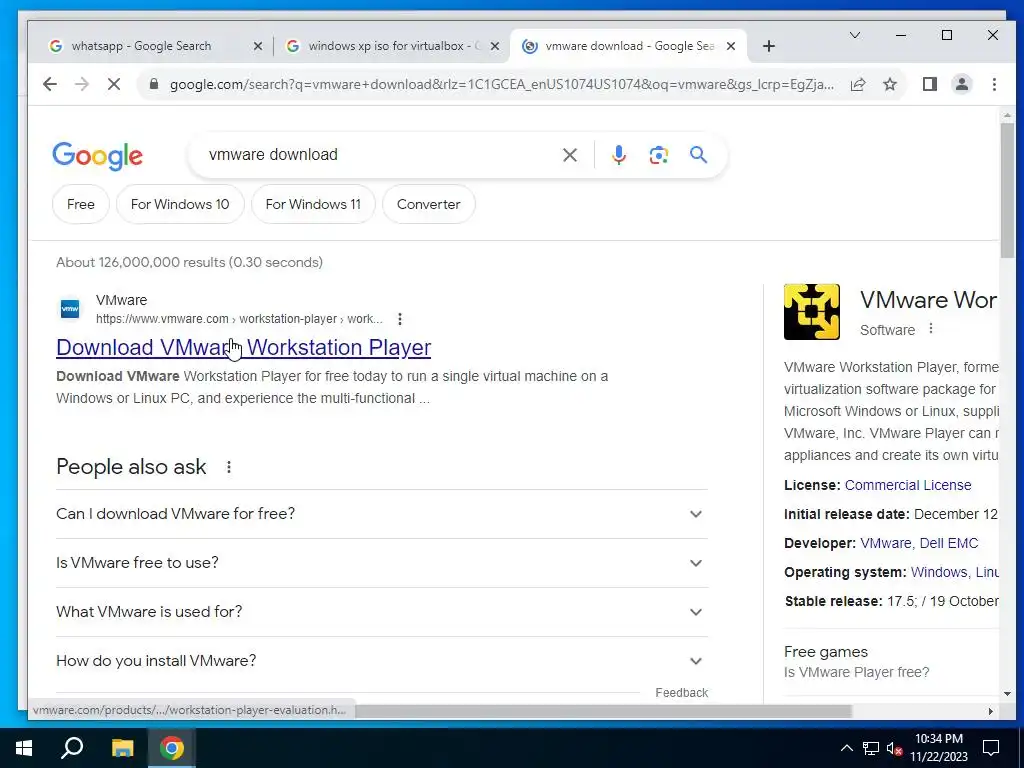
Task: Open taskbar clock showing 10:34 PM
Action: point(938,748)
